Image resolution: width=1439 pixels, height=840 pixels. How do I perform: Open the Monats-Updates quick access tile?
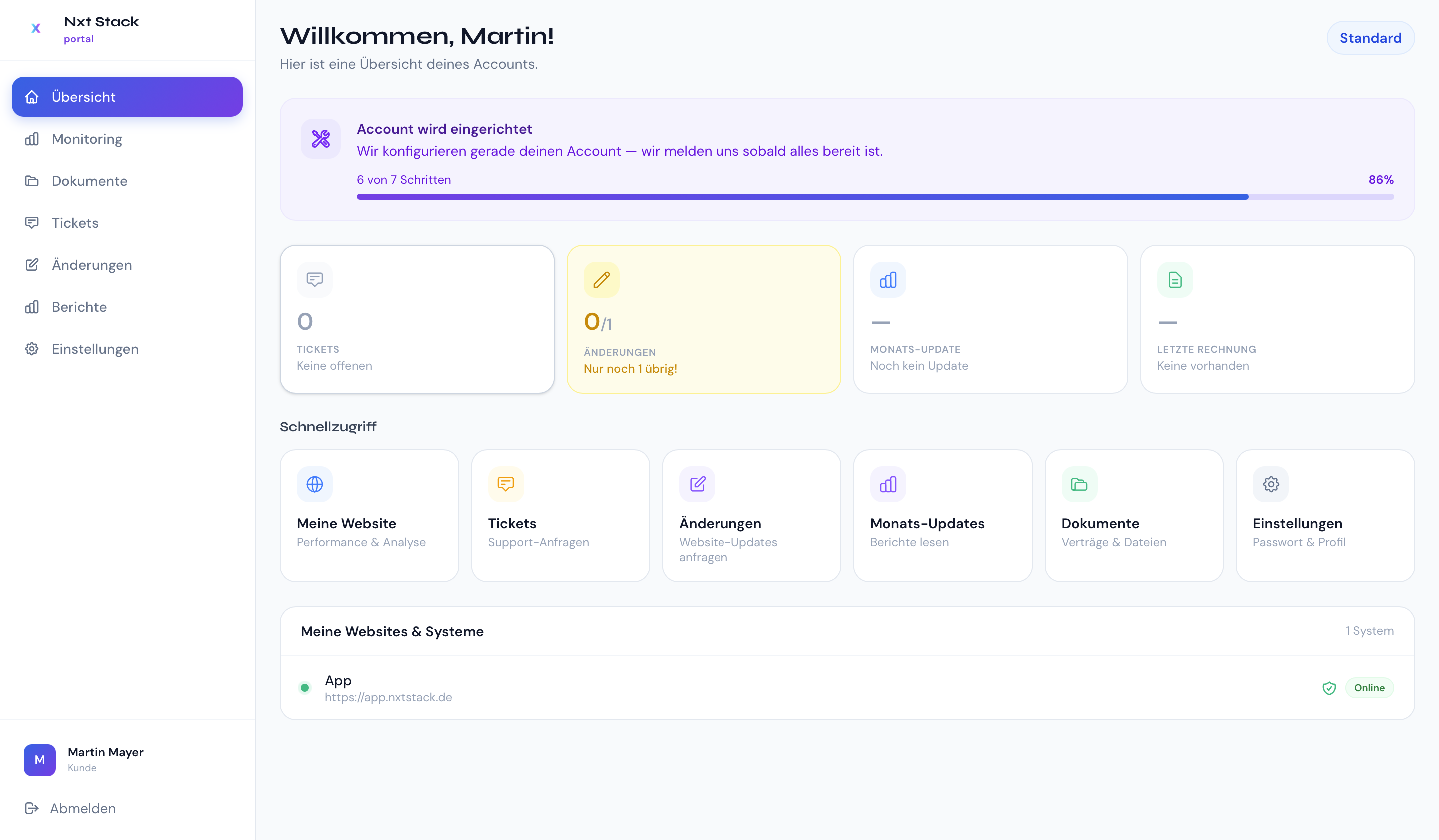(x=942, y=516)
